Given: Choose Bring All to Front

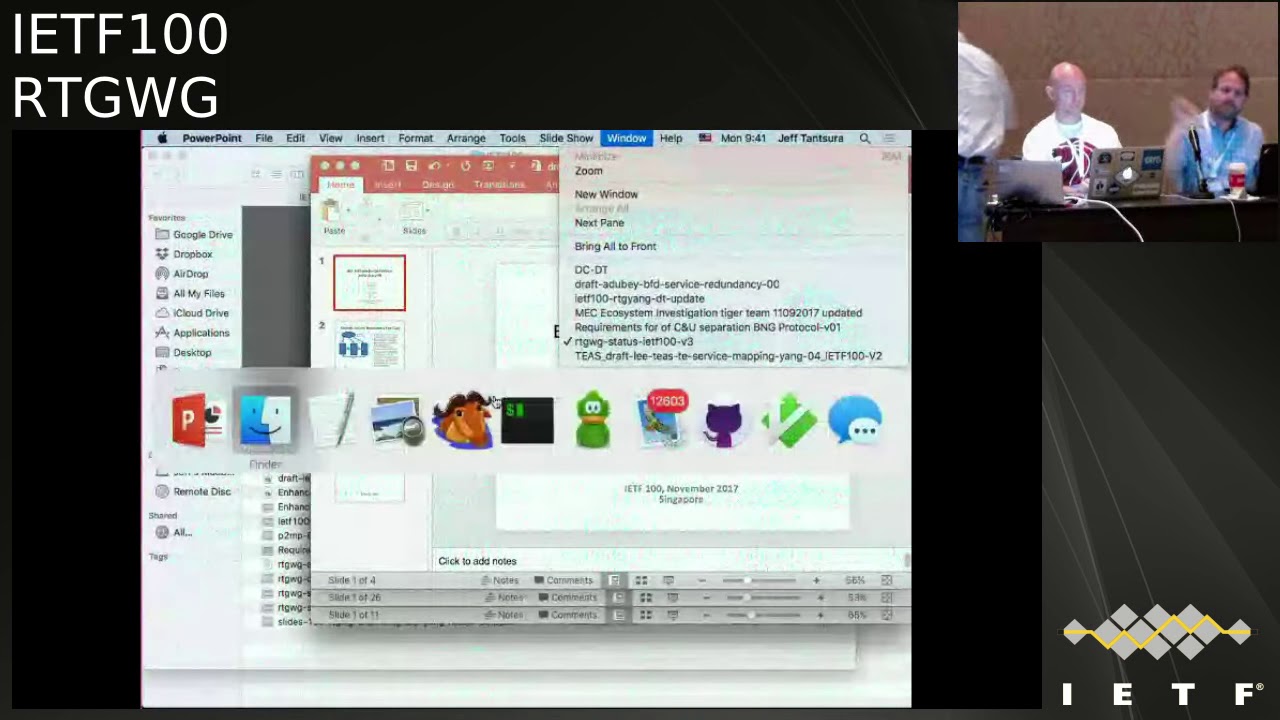Looking at the screenshot, I should pyautogui.click(x=615, y=247).
